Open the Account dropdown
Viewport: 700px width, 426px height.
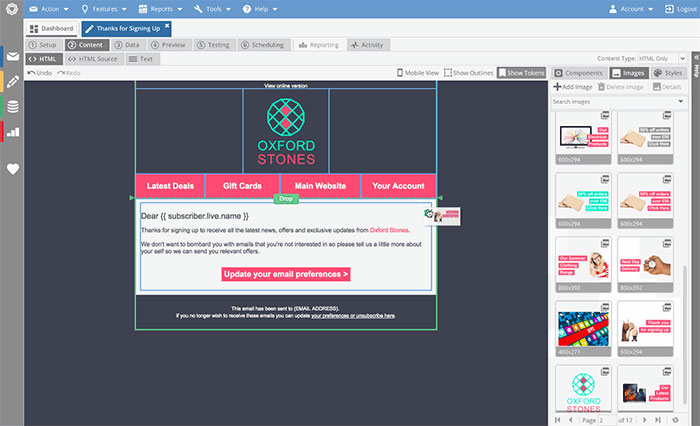pyautogui.click(x=631, y=8)
